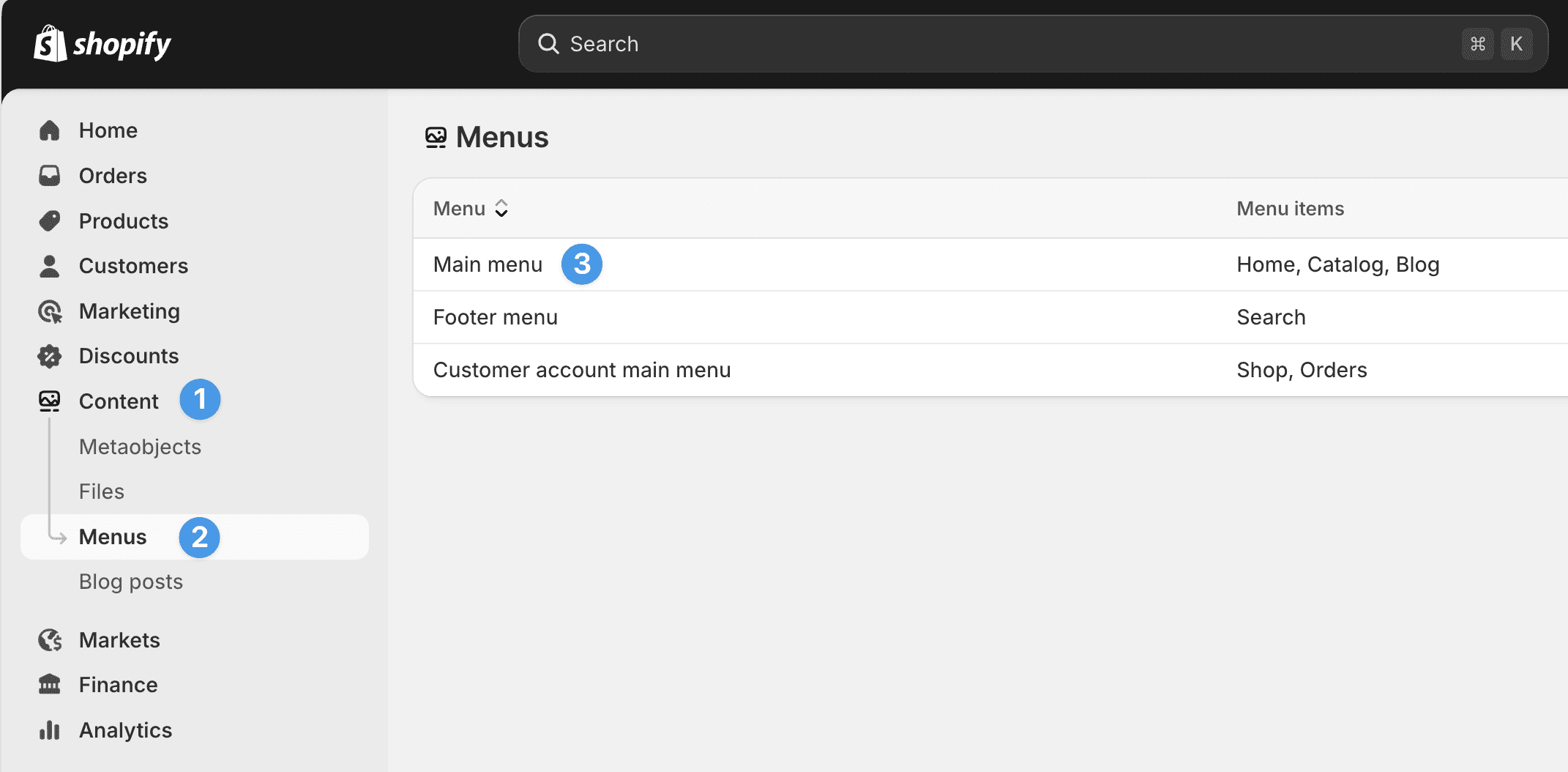Viewport: 1568px width, 772px height.
Task: Click the Products tag icon
Action: 49,220
